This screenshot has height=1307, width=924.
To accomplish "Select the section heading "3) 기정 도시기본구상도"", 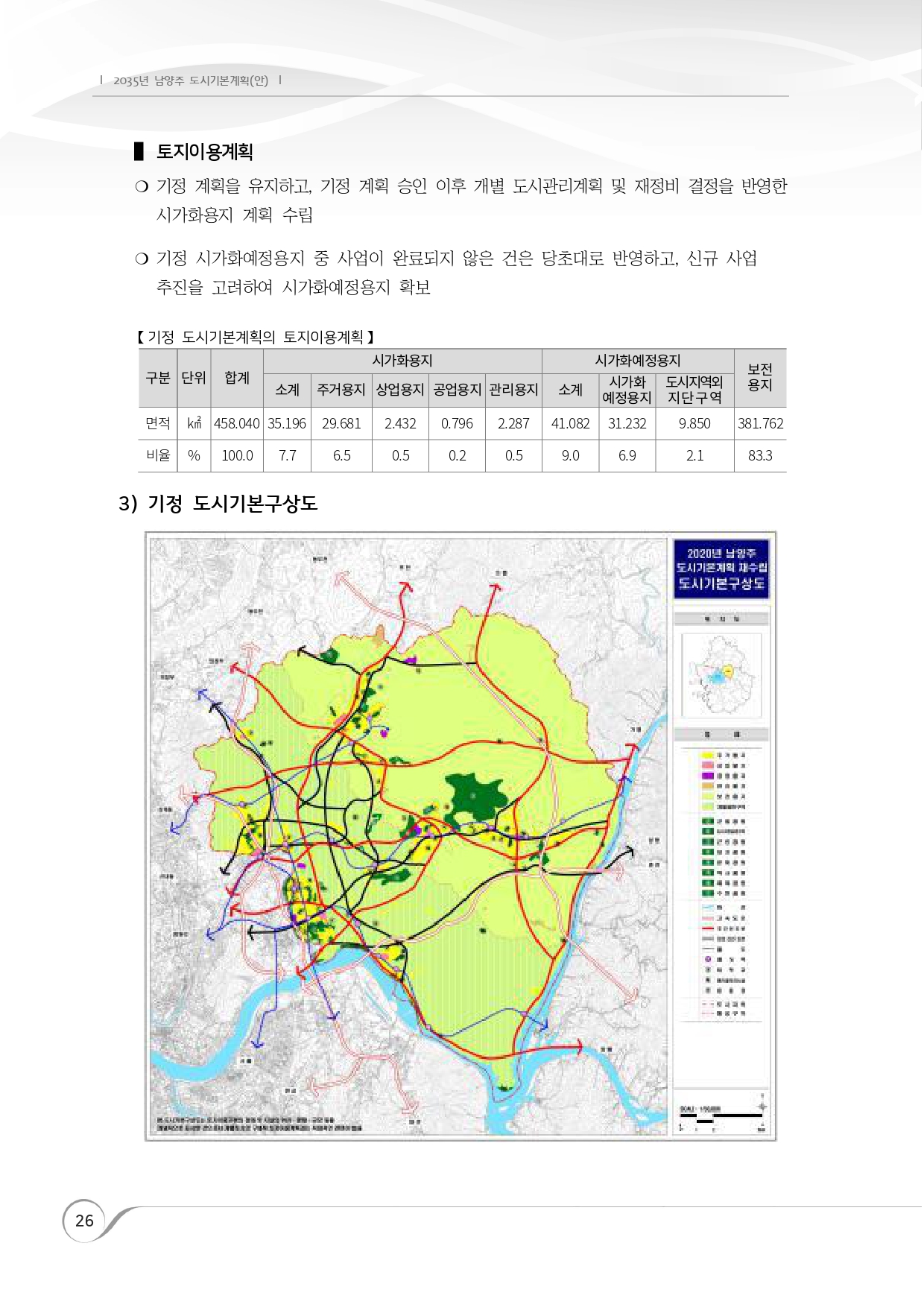I will point(218,504).
